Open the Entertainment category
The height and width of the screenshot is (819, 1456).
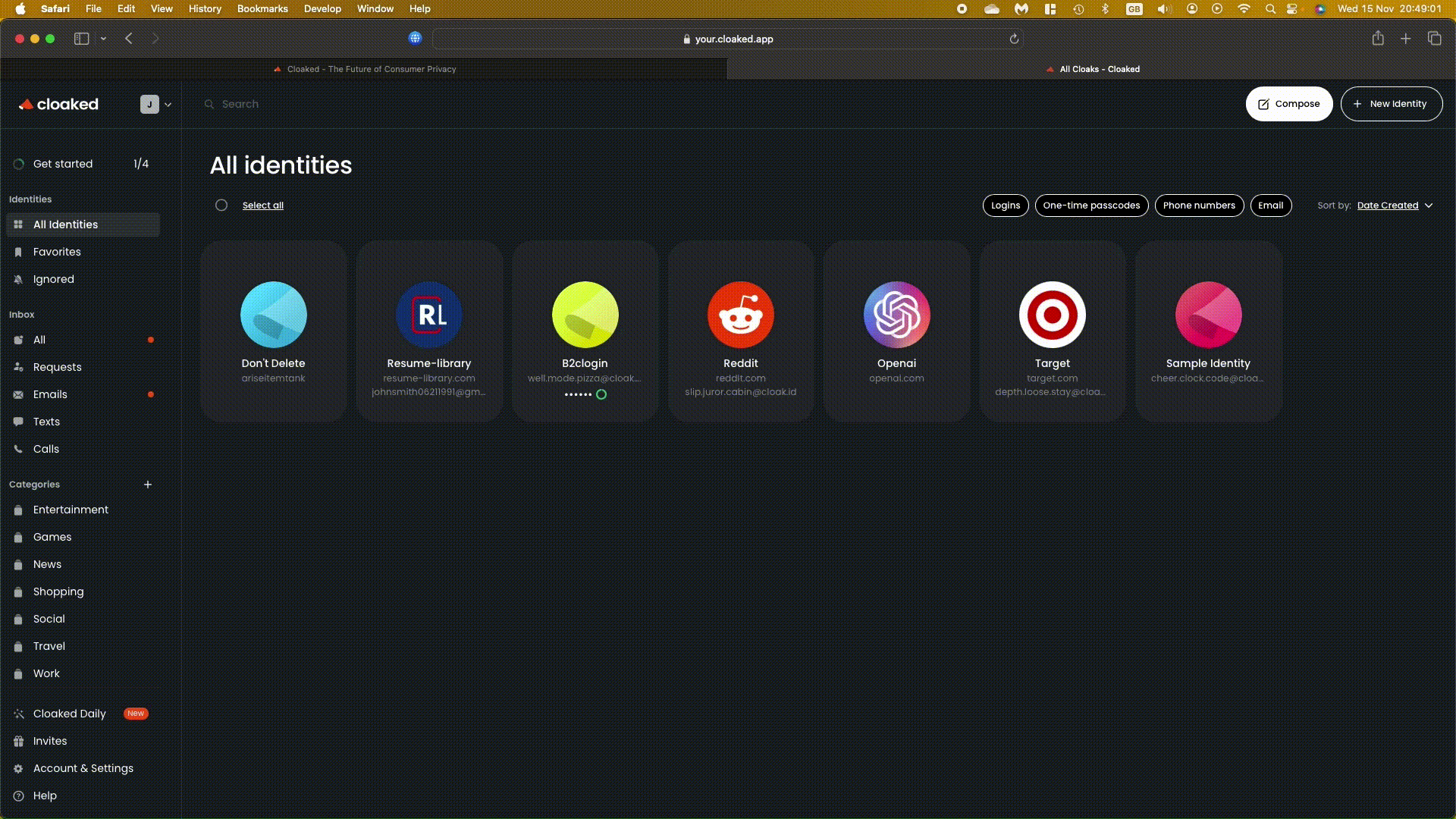tap(83, 510)
